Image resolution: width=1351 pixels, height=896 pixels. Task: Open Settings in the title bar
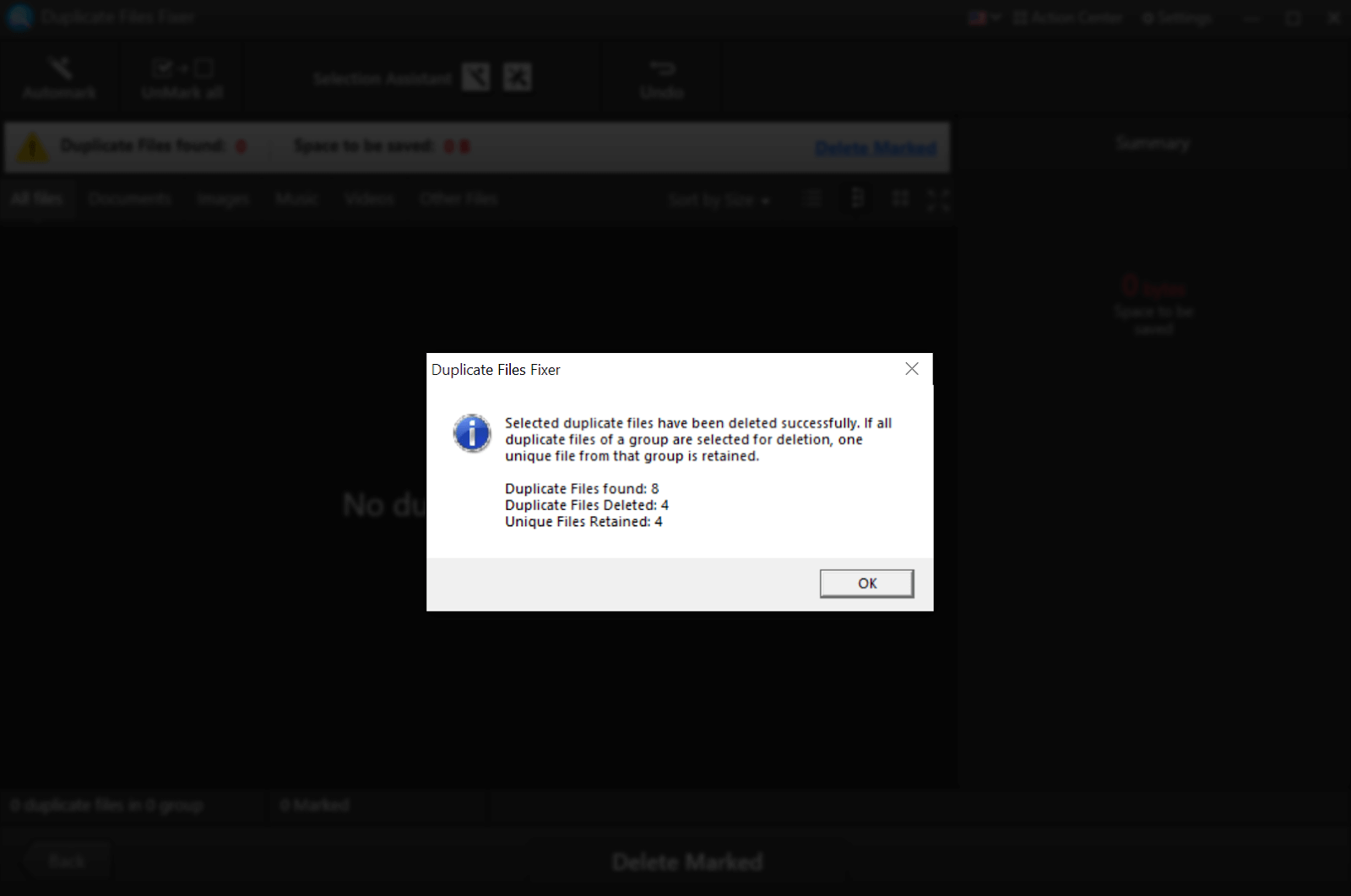[1177, 18]
